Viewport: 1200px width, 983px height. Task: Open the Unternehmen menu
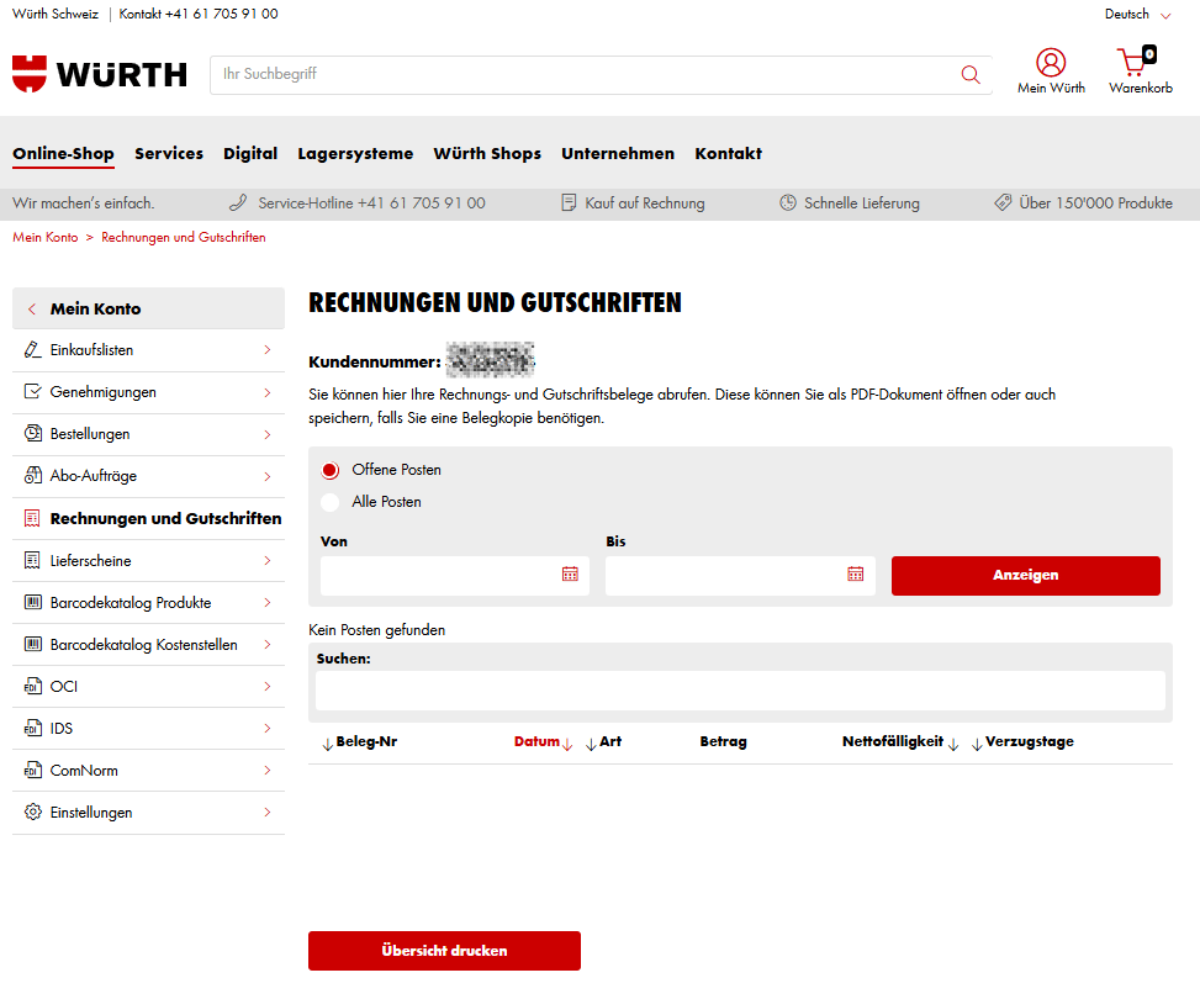click(618, 154)
